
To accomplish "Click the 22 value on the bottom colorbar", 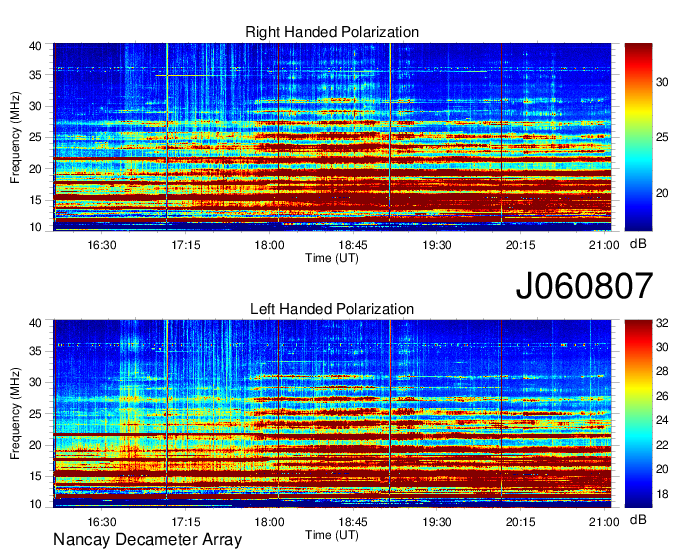I will [662, 444].
